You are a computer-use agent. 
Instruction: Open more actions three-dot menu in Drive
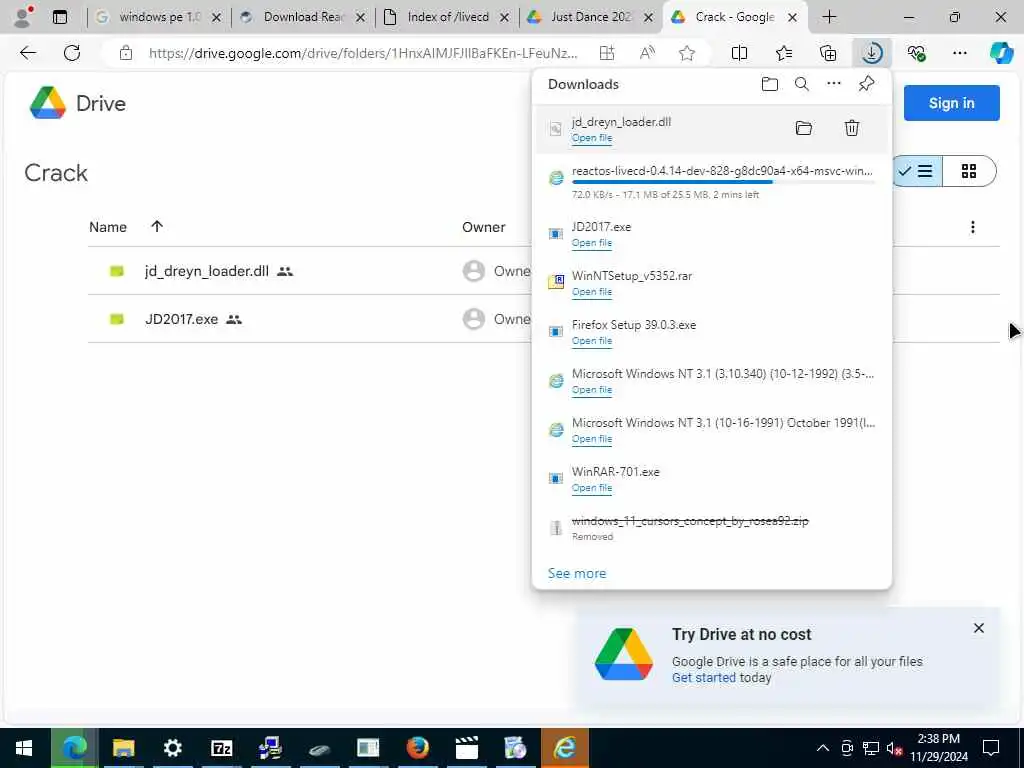coord(972,227)
